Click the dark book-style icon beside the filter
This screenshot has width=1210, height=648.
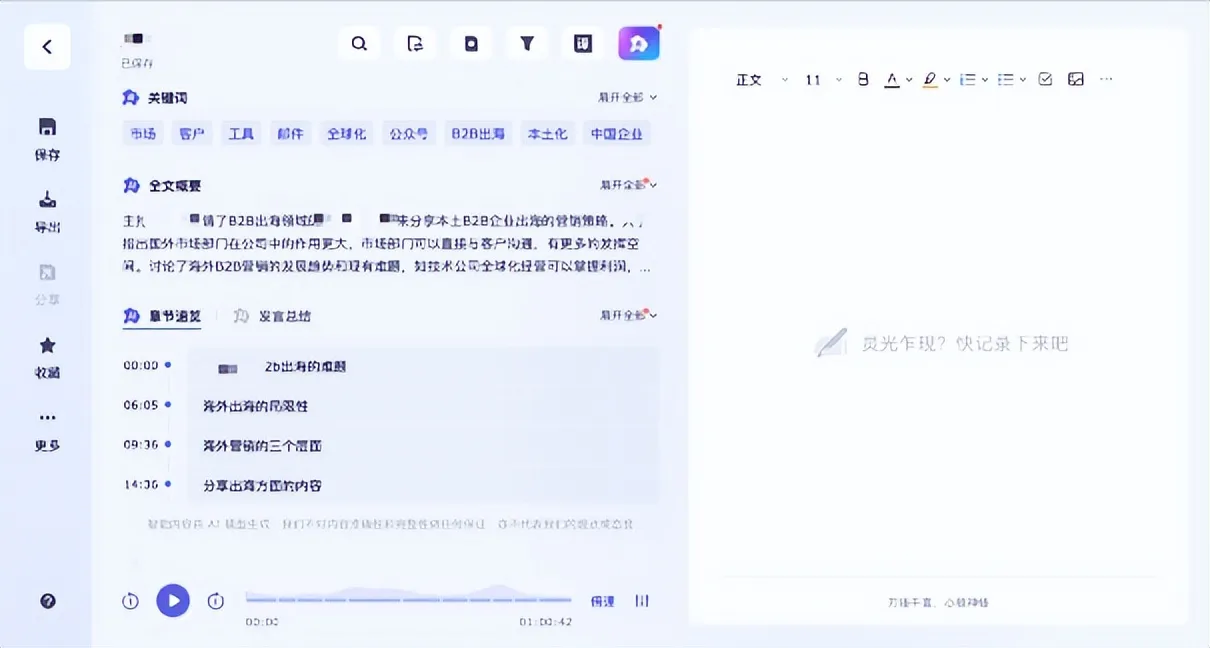point(583,43)
